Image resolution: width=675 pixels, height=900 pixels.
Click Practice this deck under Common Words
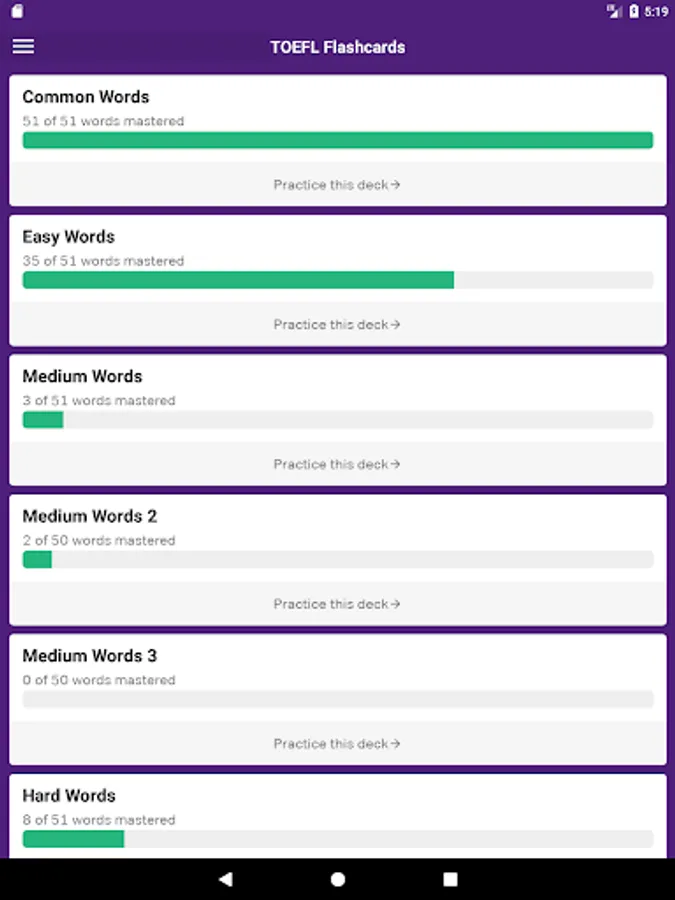337,185
